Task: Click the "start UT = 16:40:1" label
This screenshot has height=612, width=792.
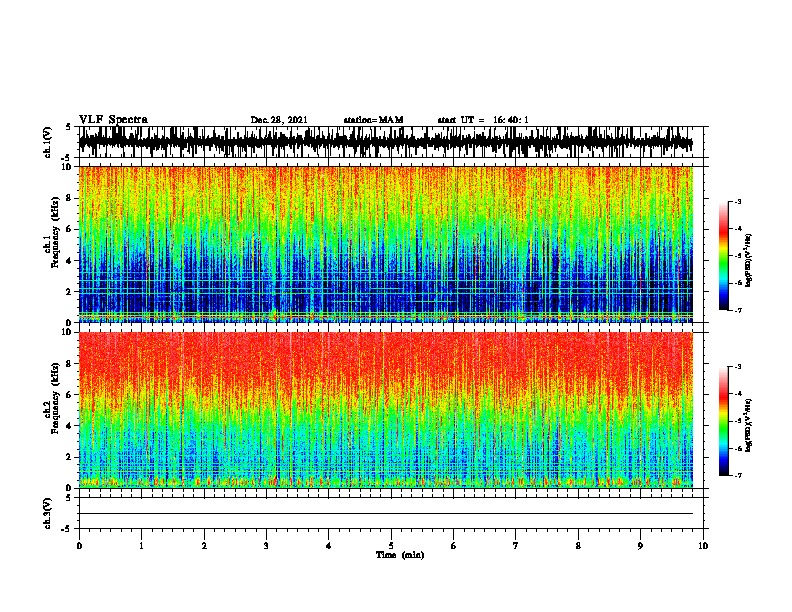Action: 483,120
